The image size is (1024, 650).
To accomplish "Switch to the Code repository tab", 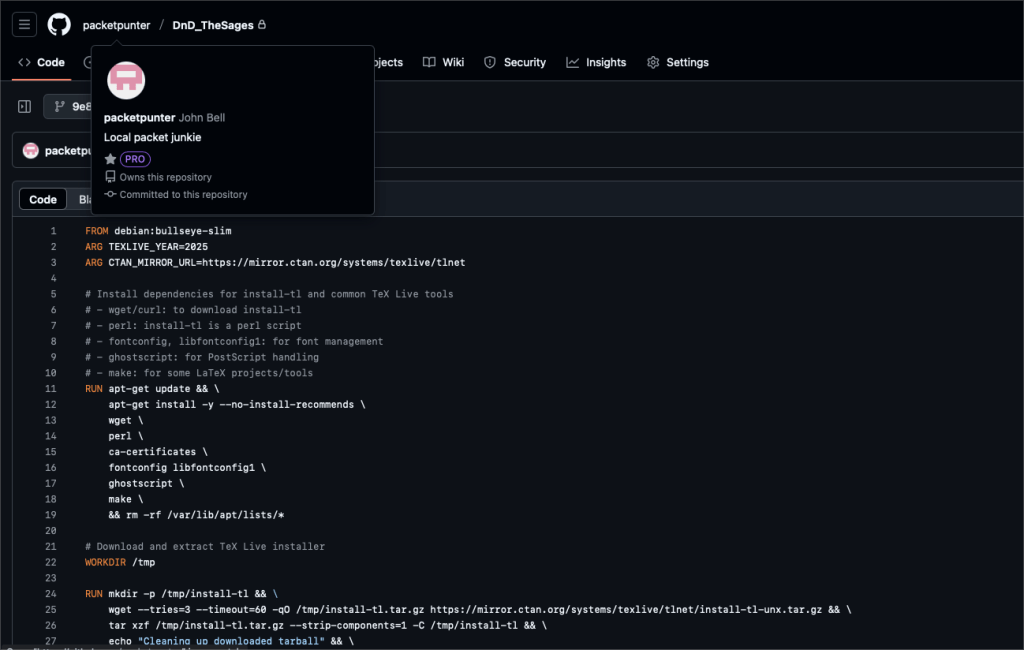I will pyautogui.click(x=41, y=62).
